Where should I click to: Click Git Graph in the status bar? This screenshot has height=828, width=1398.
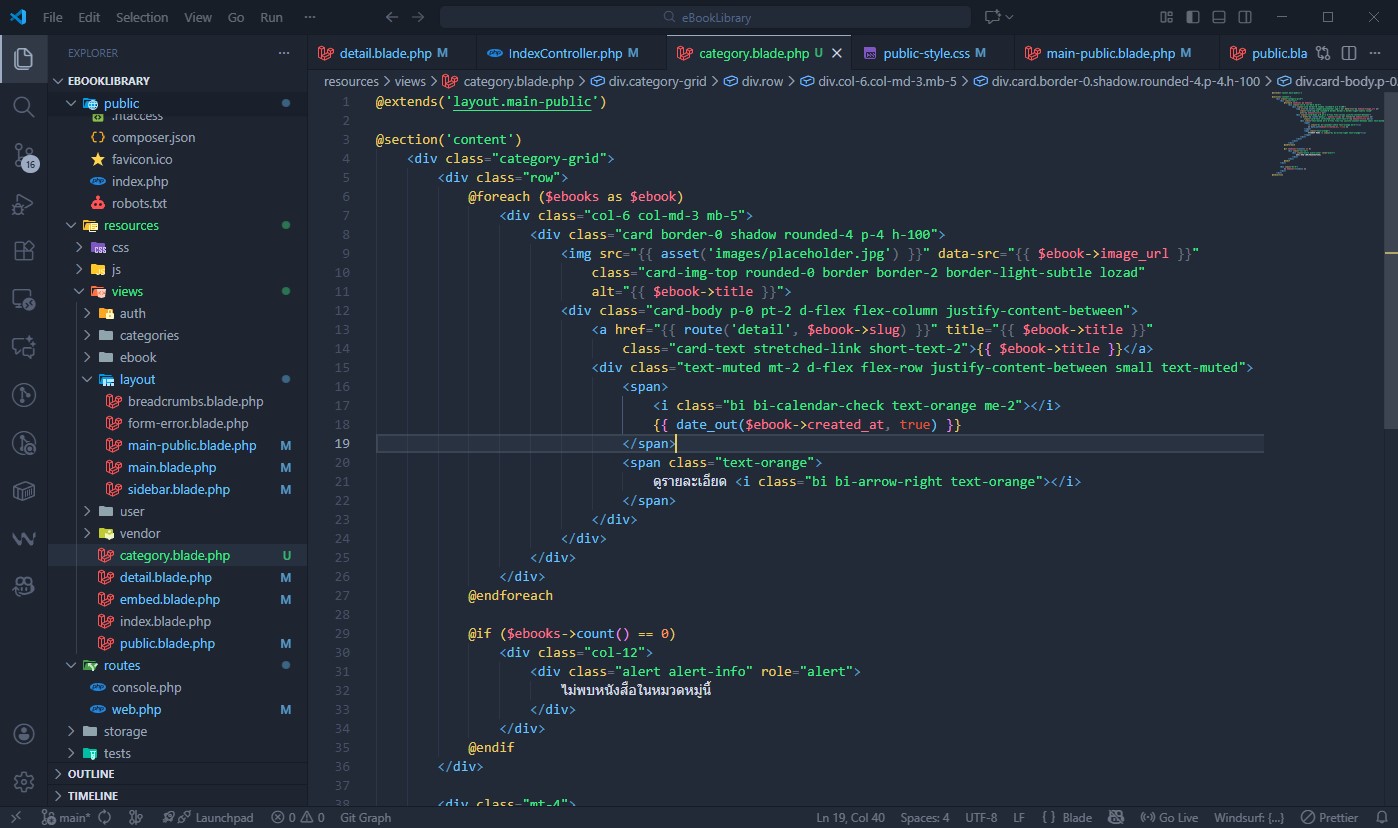pos(365,817)
